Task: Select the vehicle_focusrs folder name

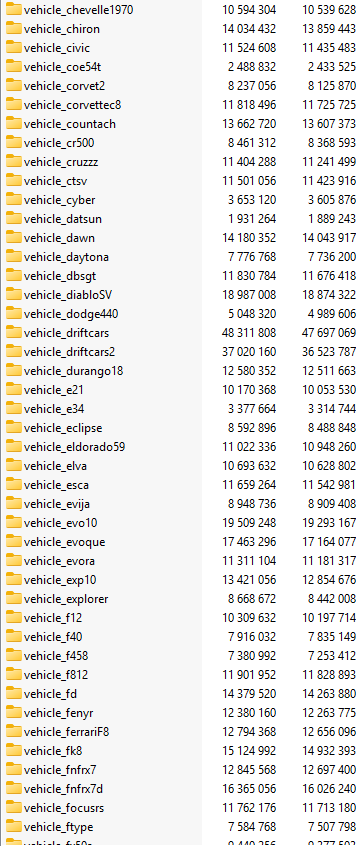Action: 64,808
